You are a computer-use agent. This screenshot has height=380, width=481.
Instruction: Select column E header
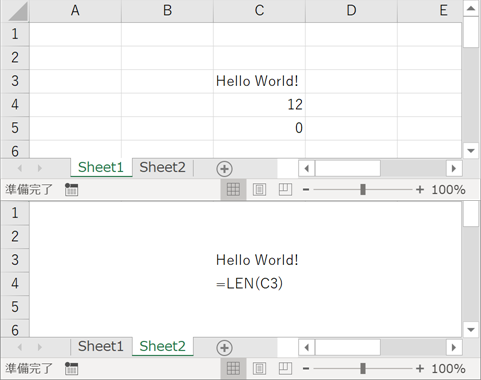pos(430,11)
